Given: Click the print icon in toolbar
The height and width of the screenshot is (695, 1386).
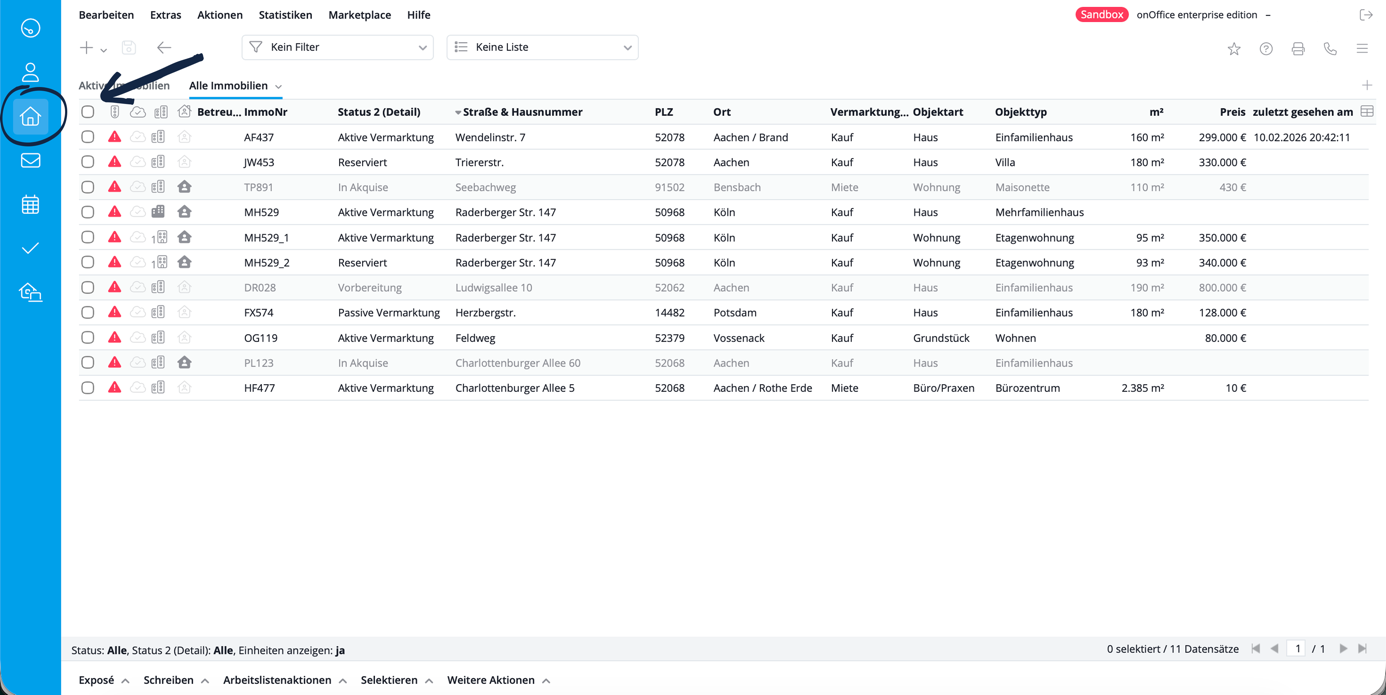Looking at the screenshot, I should 1298,49.
